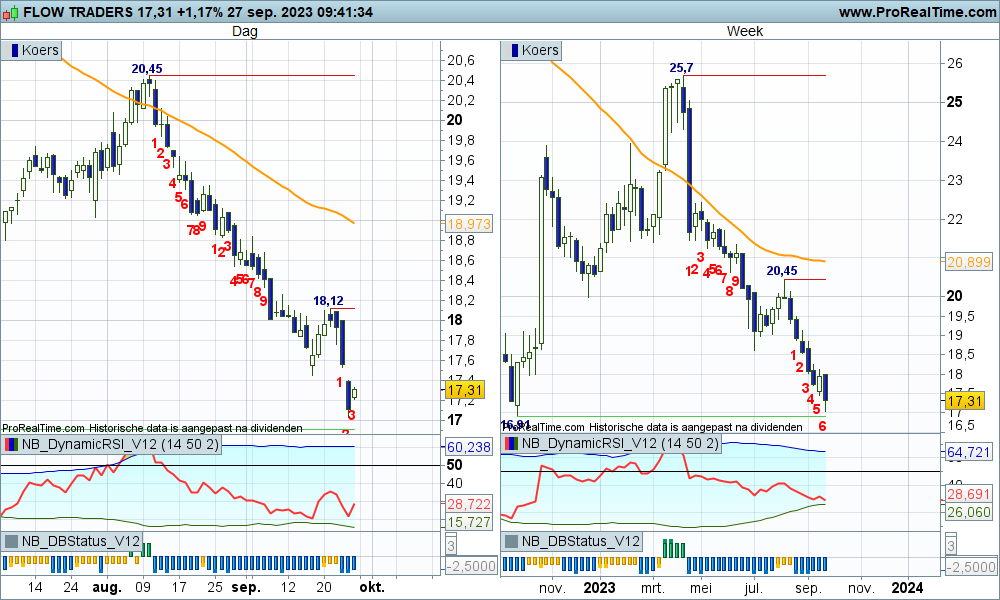The image size is (1000, 600).
Task: Open the www.ProRealTime.com link
Action: [917, 12]
